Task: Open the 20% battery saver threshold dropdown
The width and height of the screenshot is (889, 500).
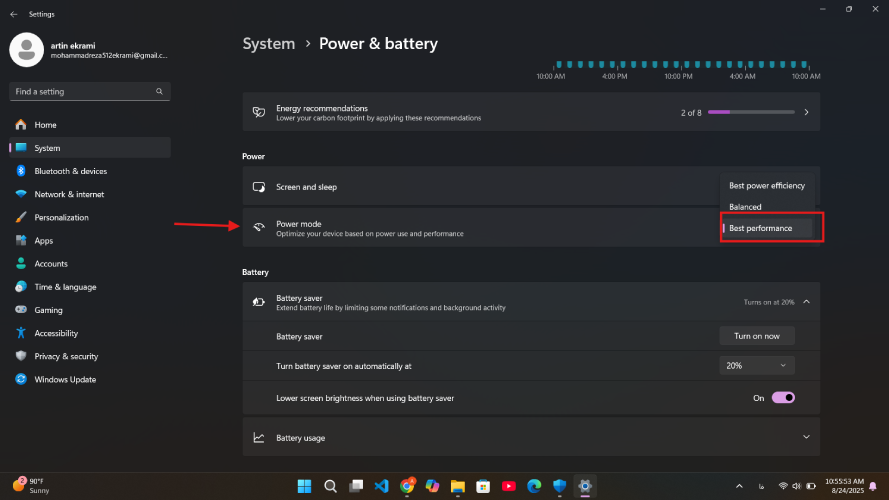Action: (757, 366)
